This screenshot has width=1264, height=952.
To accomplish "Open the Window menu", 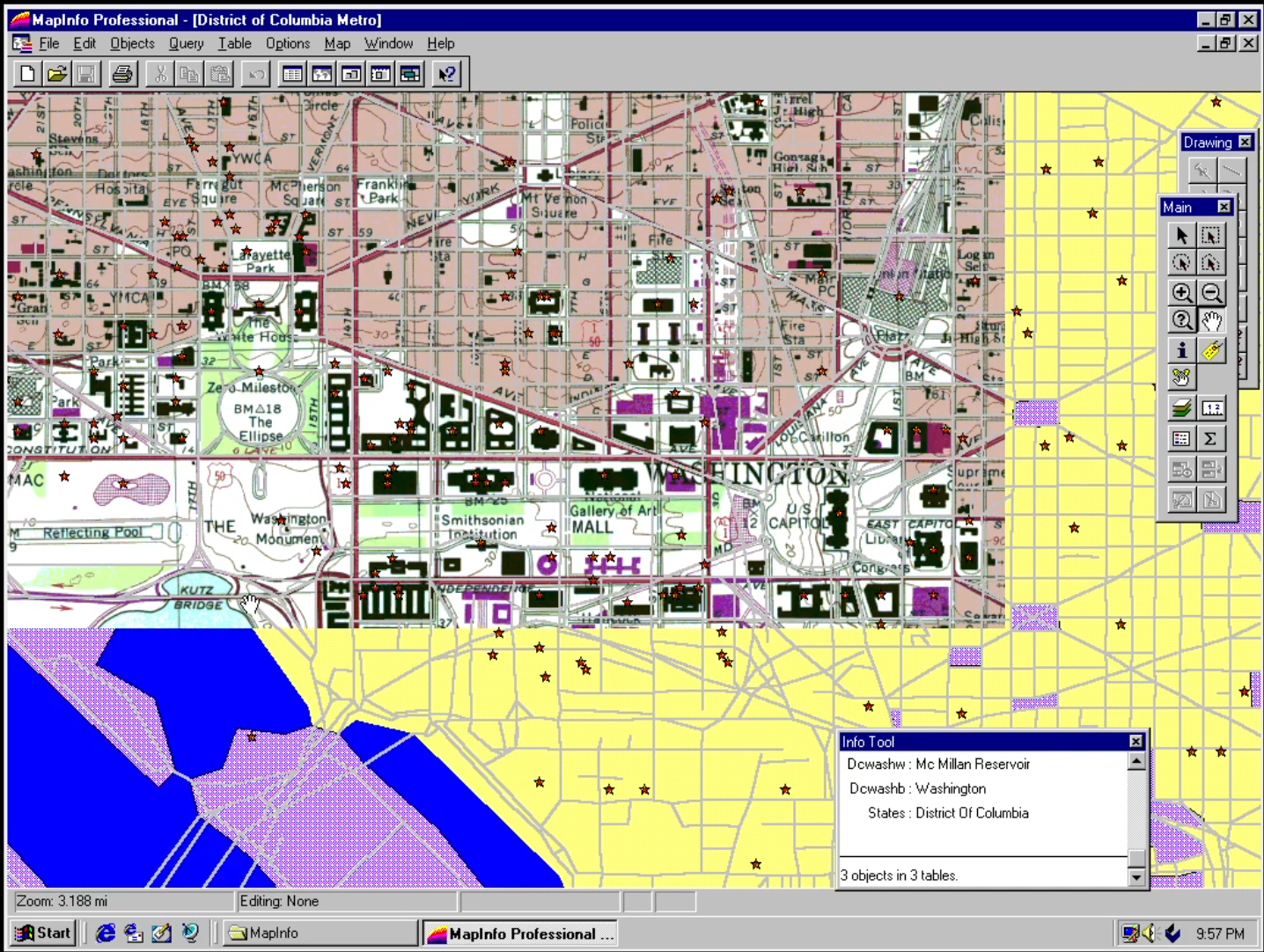I will point(388,43).
